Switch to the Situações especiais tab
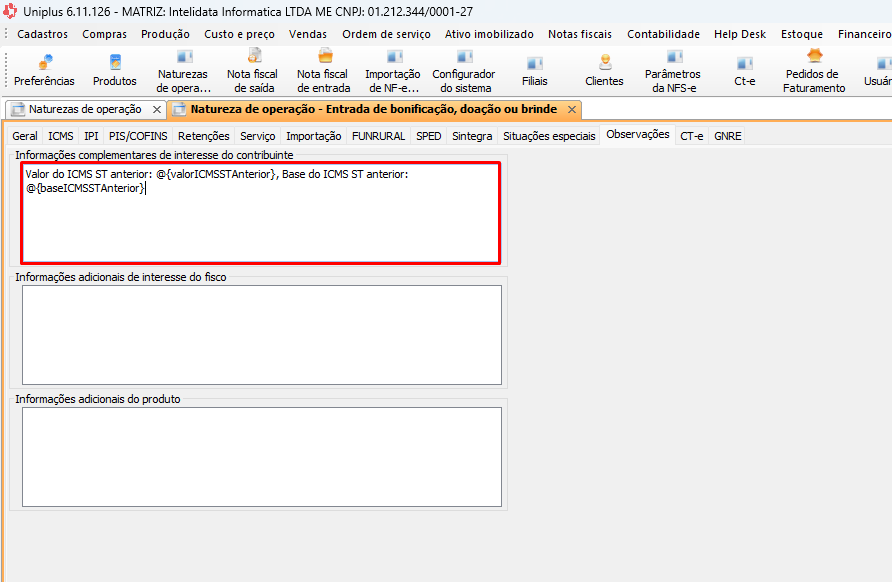The image size is (892, 582). pos(549,136)
